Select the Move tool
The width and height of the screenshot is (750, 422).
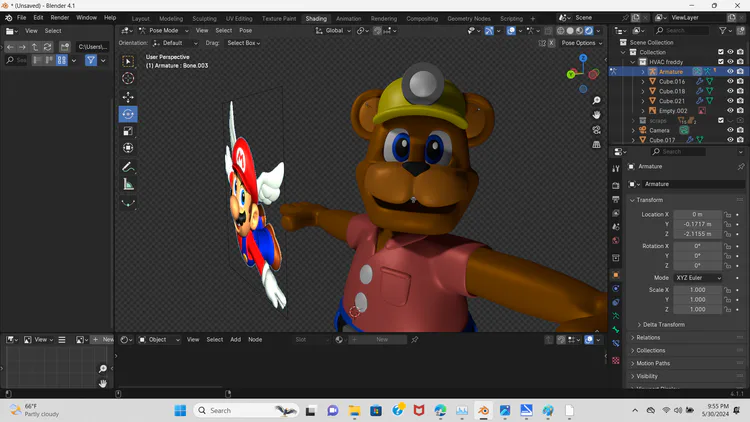(128, 97)
